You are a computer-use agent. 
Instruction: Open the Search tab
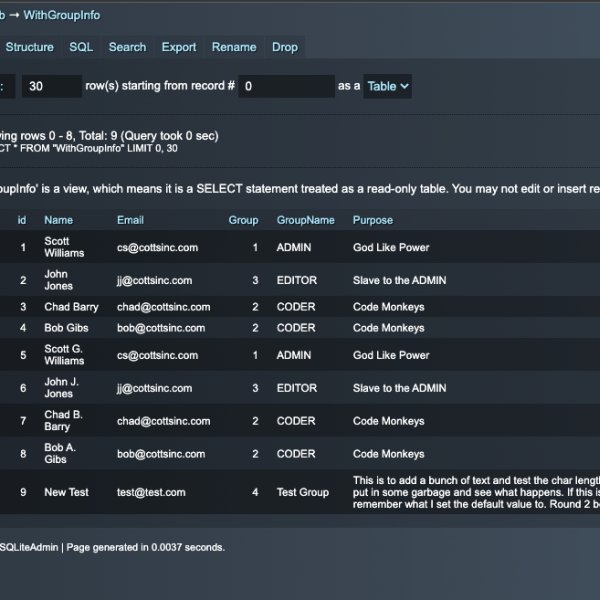click(x=127, y=47)
